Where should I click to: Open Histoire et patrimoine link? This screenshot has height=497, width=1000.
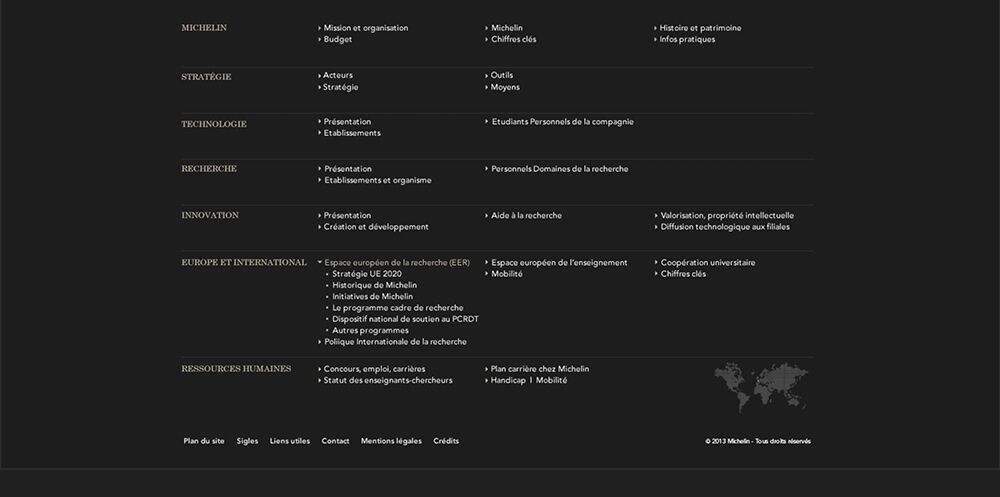[698, 28]
